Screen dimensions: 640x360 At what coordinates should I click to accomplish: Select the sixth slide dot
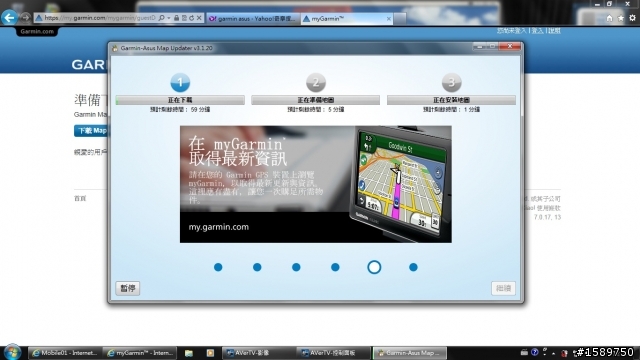click(413, 267)
